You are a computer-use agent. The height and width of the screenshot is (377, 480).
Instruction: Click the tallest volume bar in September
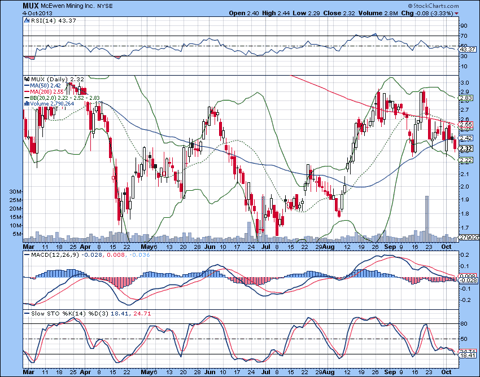[427, 219]
